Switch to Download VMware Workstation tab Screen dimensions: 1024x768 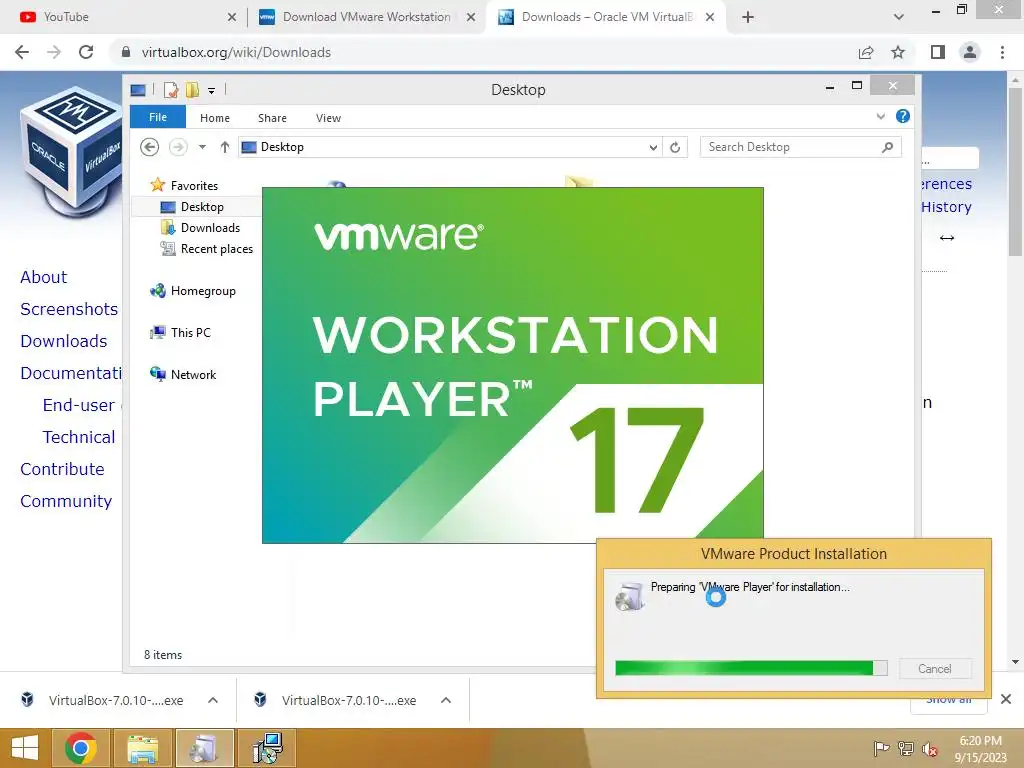click(x=366, y=17)
